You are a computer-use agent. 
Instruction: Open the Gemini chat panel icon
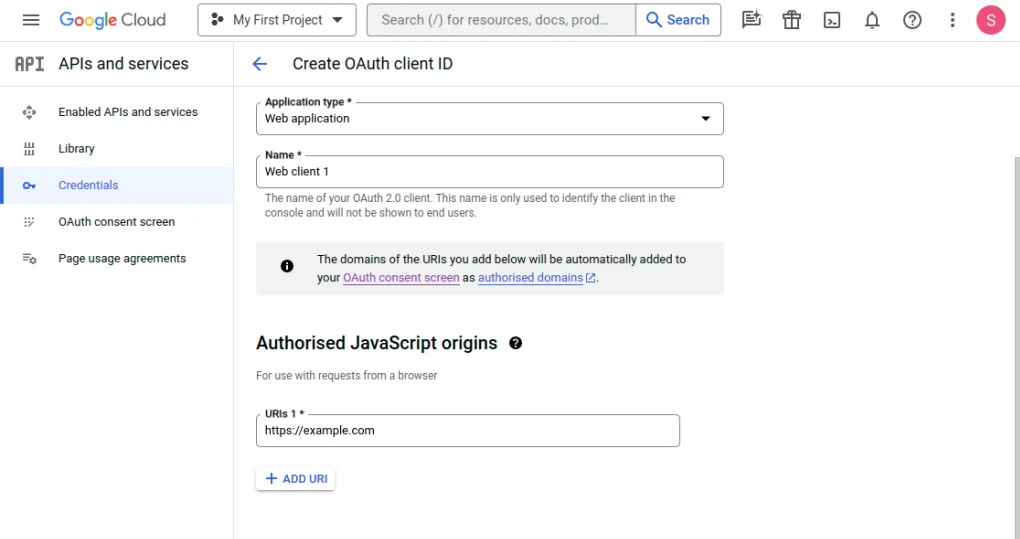coord(752,20)
